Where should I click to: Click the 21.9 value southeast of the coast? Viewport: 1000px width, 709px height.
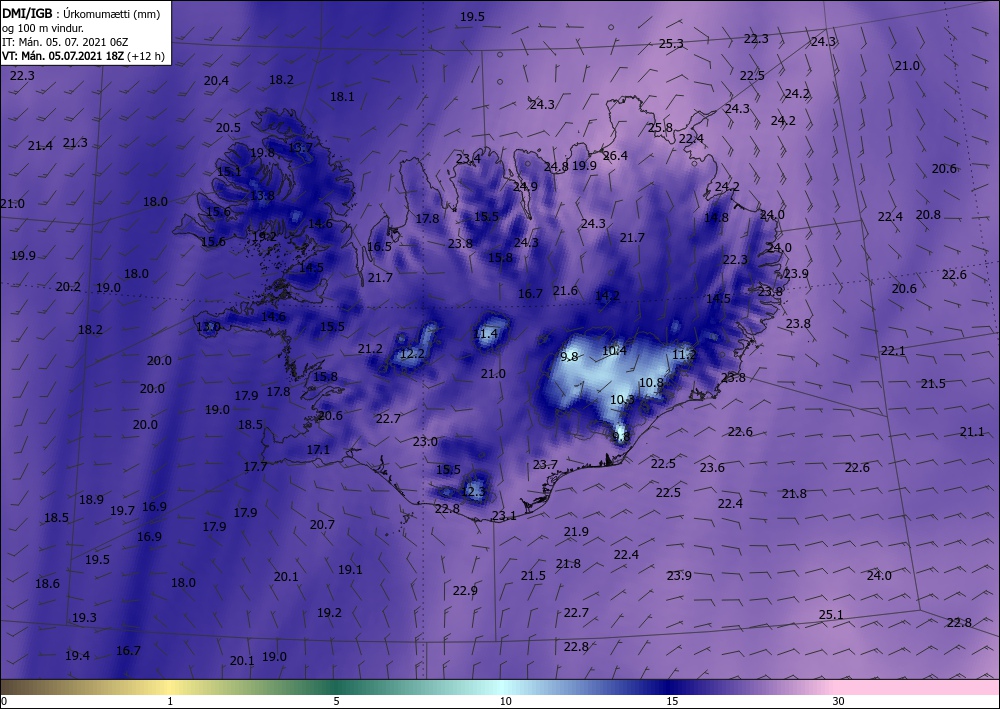[576, 532]
